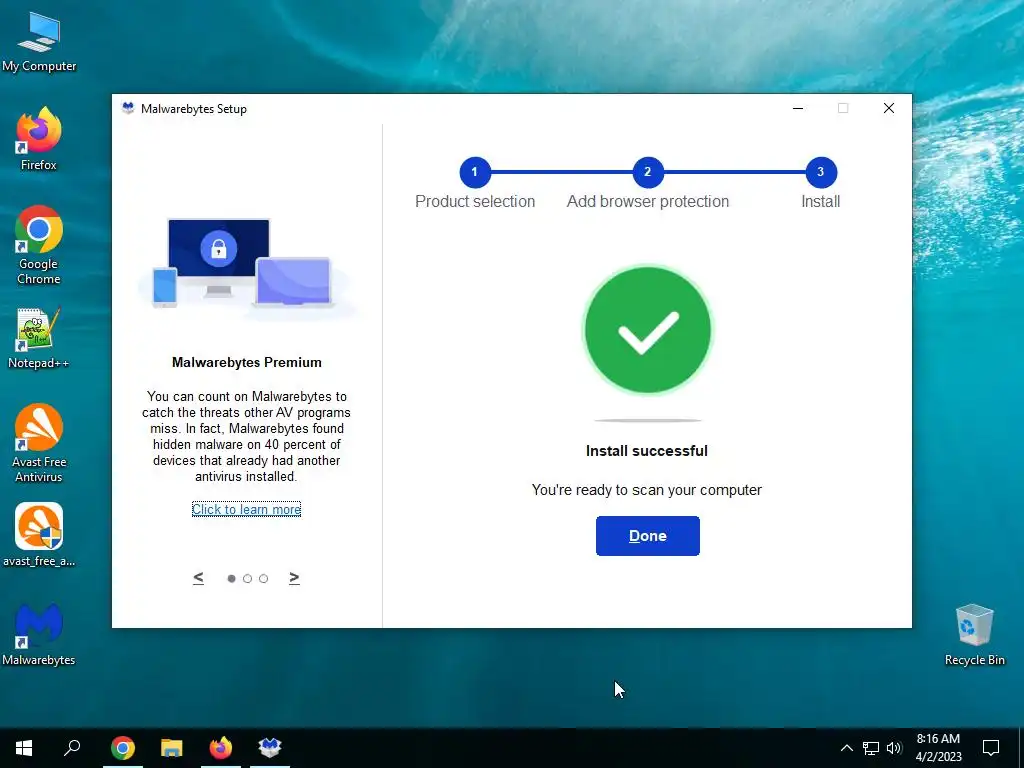
Task: Show hidden system tray icons
Action: pos(846,748)
